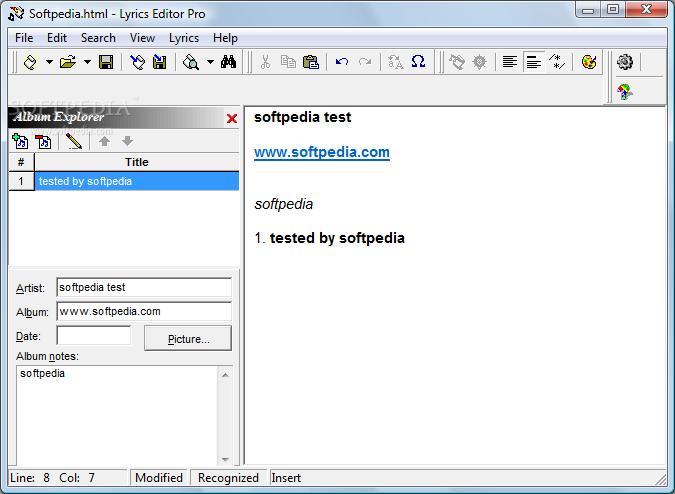
Task: Click Album notes scrollbar down arrow
Action: 225,459
